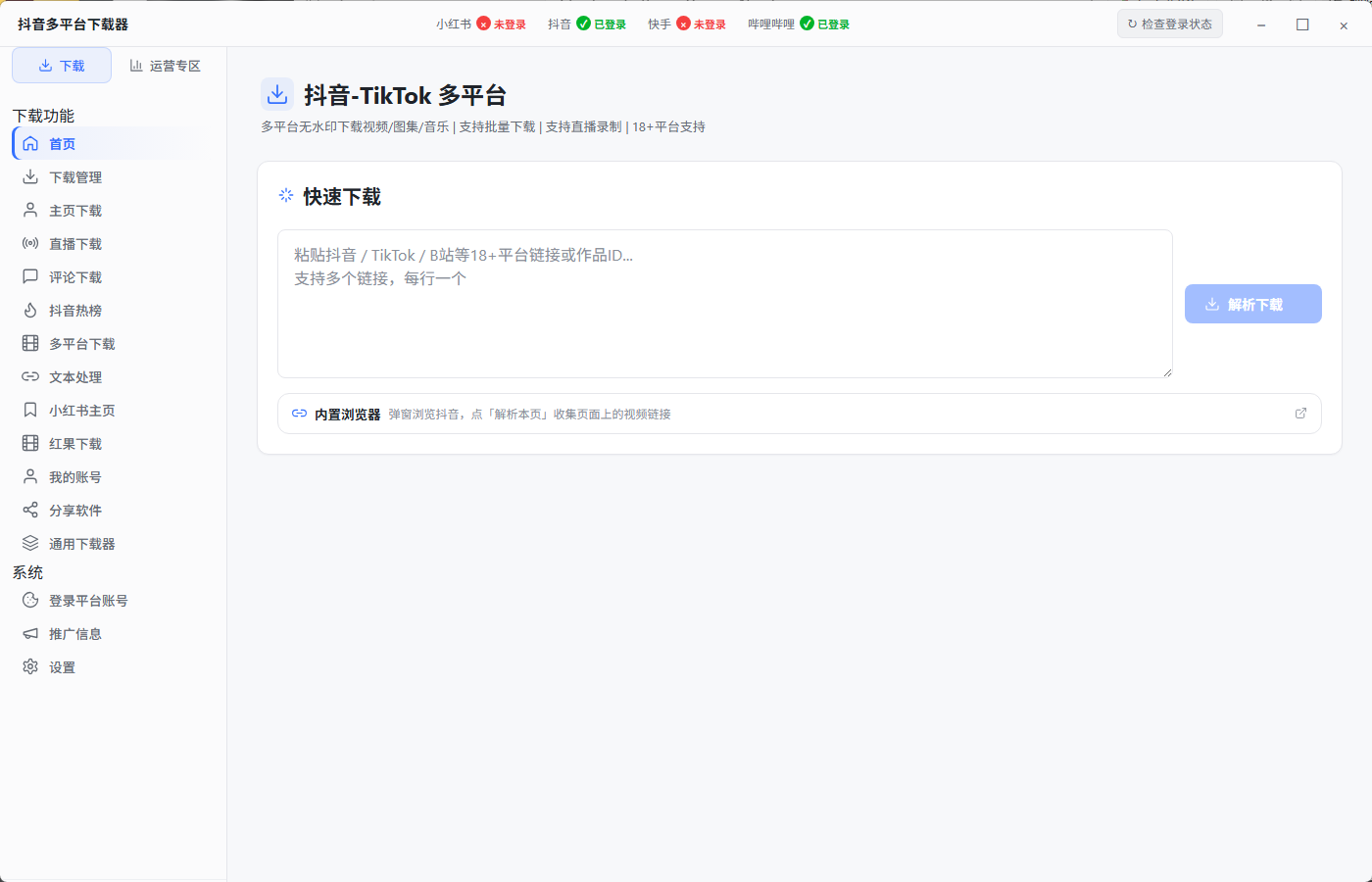Screen dimensions: 1372x882
Task: Click the text area resize handle
Action: [1166, 371]
